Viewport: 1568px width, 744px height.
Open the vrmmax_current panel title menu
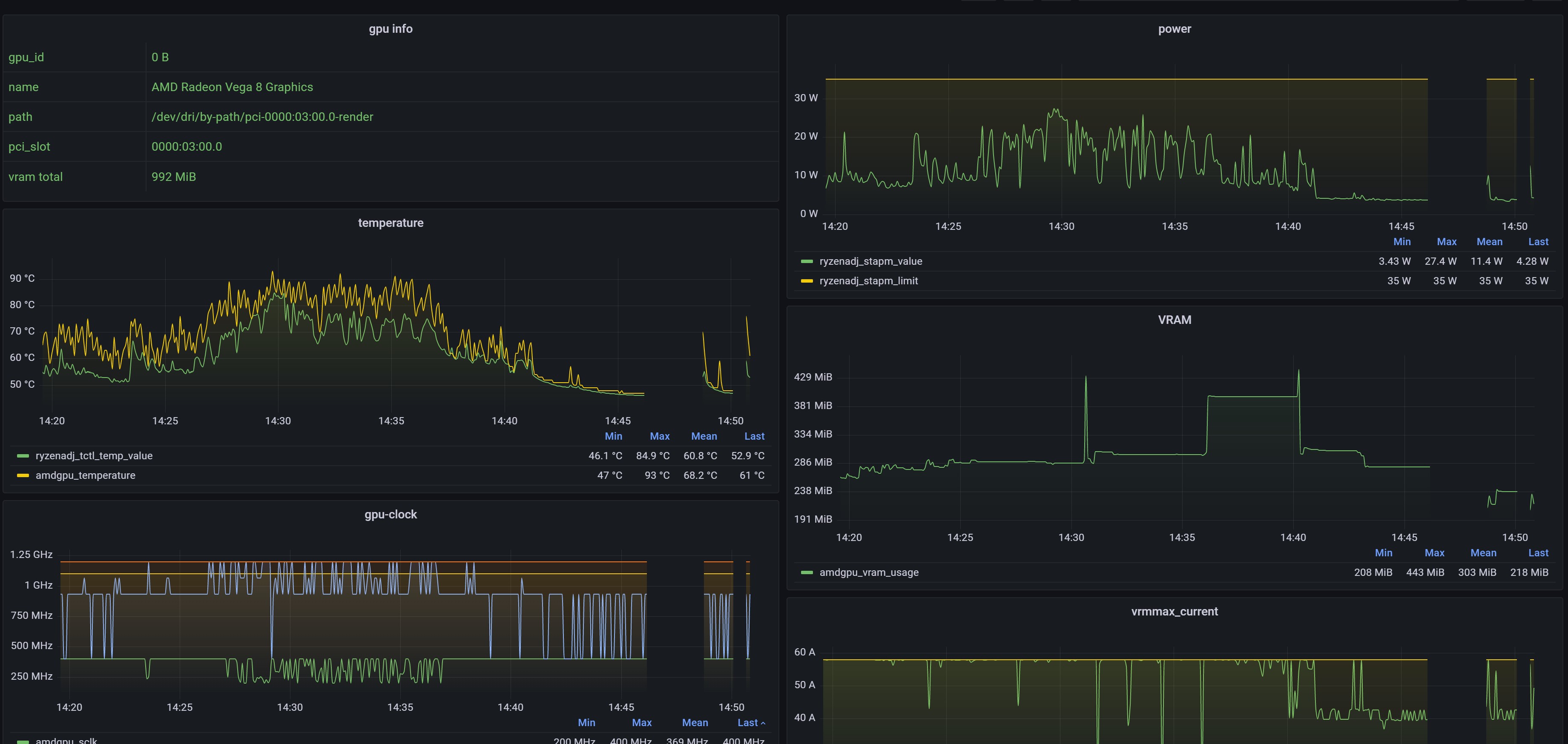point(1174,611)
